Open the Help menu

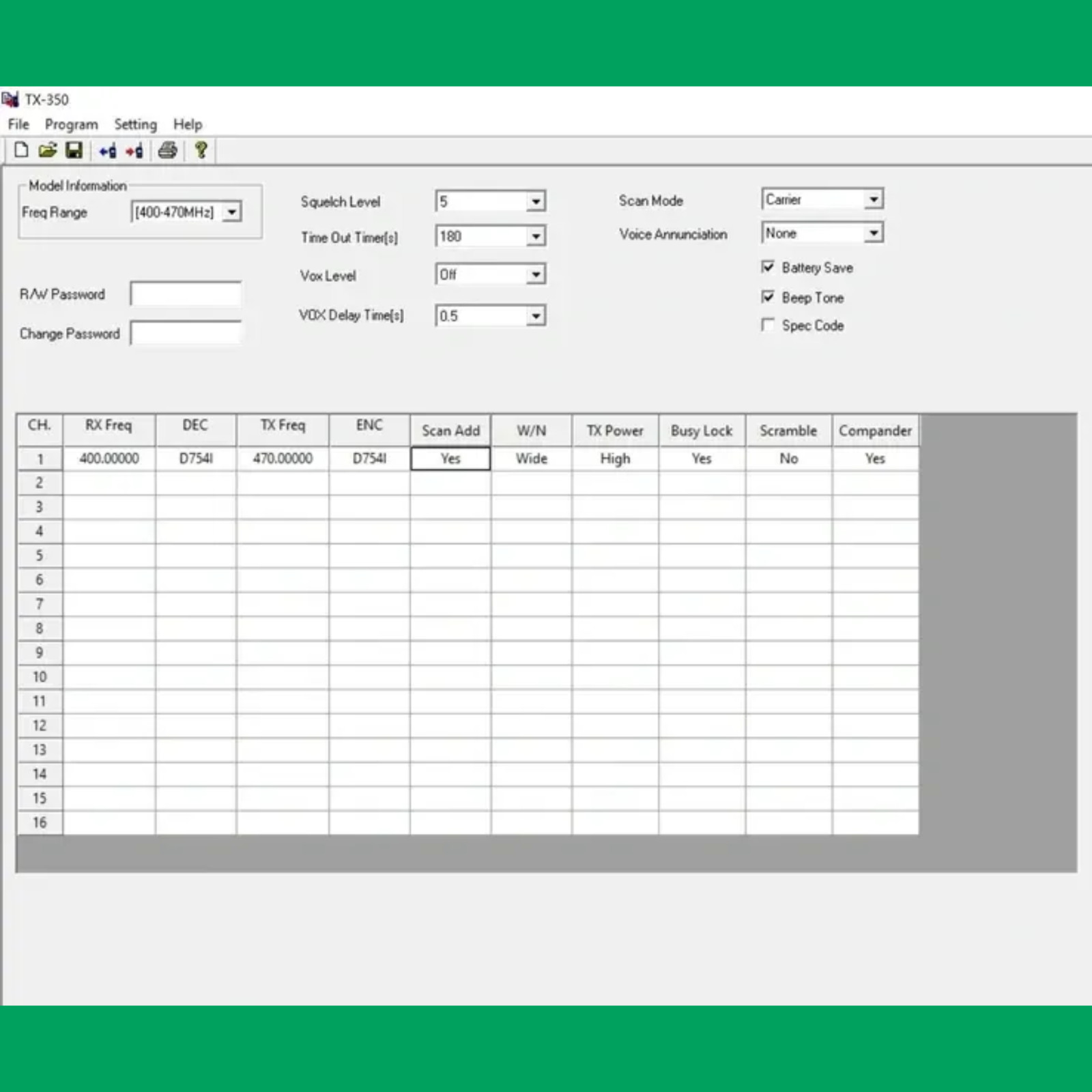188,124
